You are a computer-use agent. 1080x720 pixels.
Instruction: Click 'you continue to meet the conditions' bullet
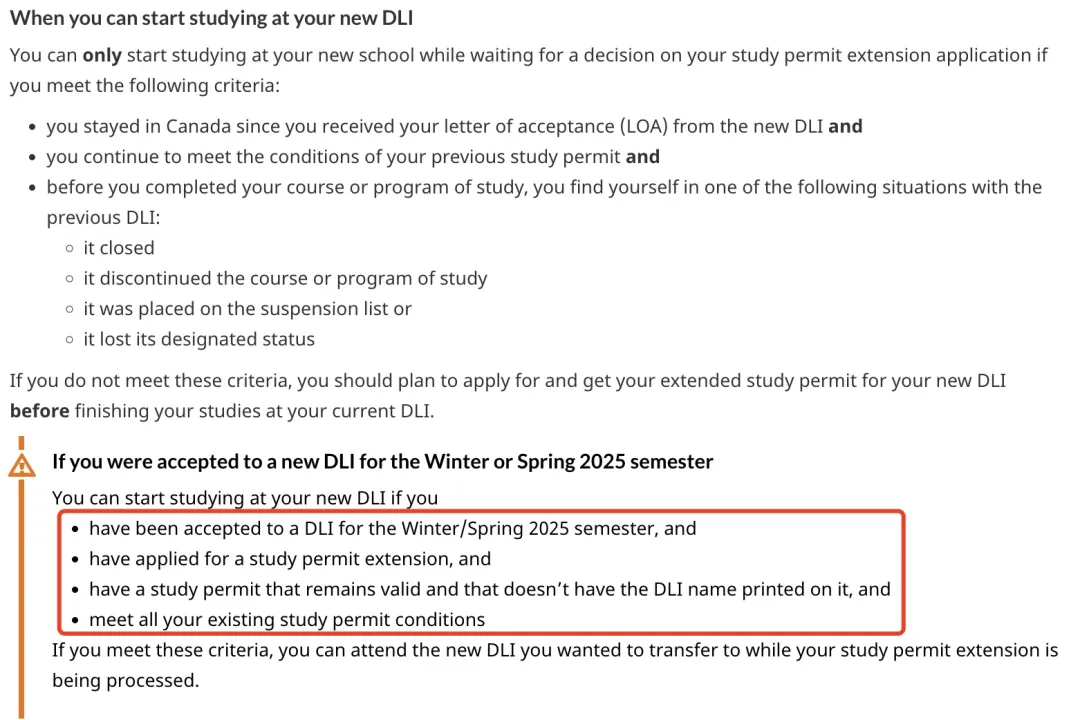pyautogui.click(x=353, y=157)
